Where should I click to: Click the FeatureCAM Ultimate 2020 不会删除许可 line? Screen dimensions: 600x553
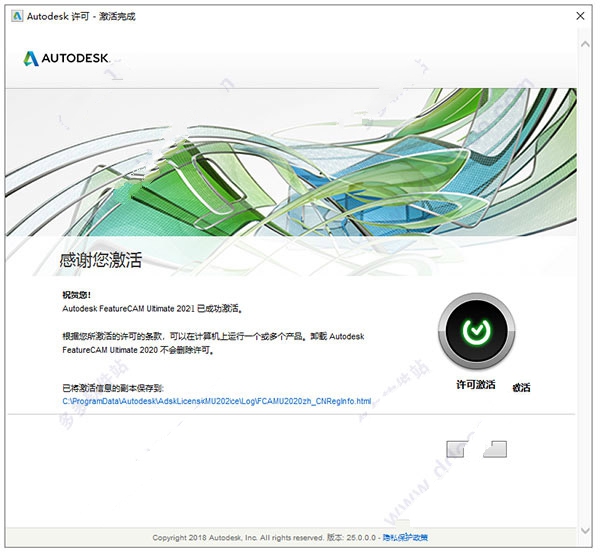[138, 350]
